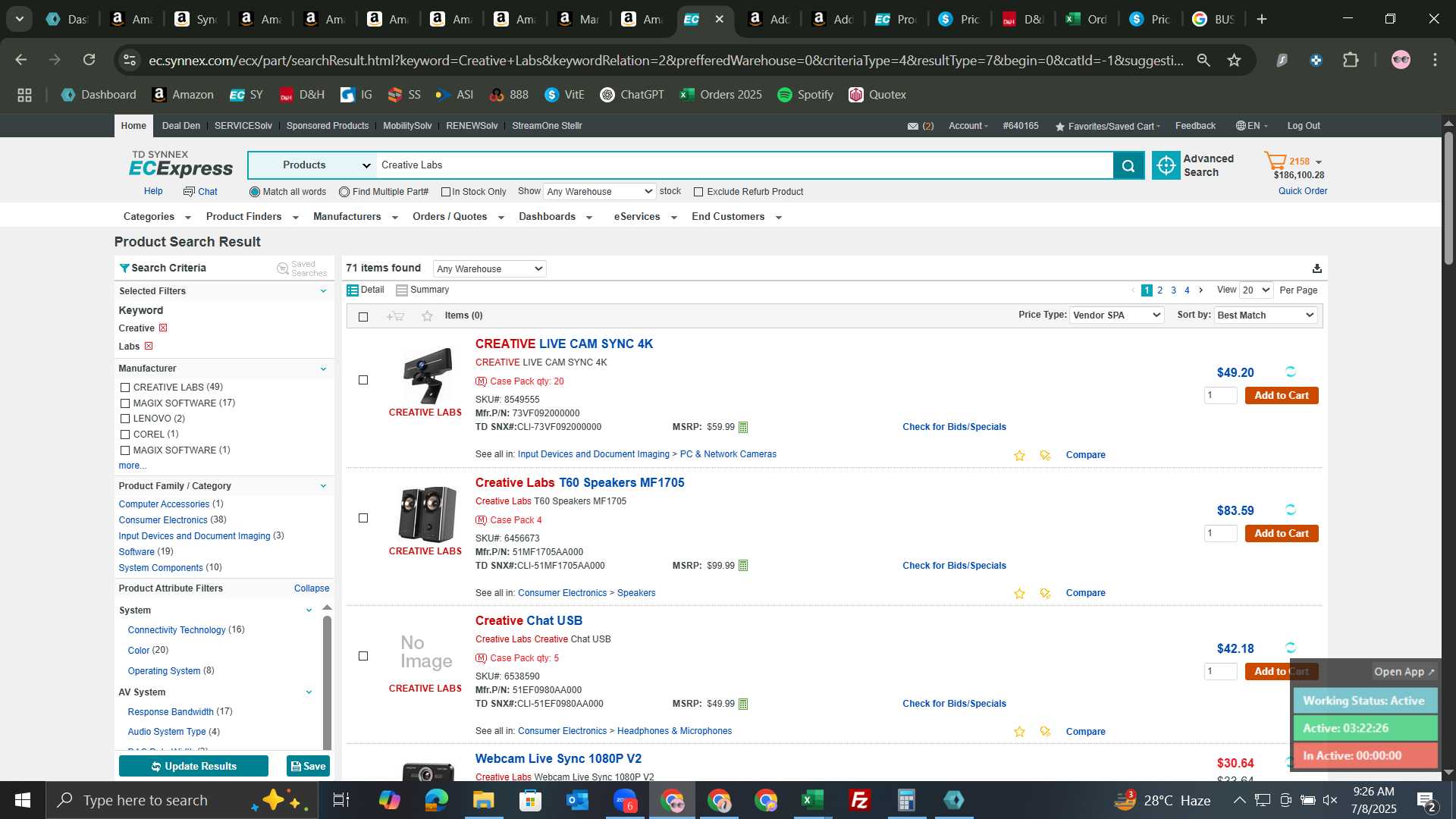Open Manufacturers menu
Image resolution: width=1456 pixels, height=819 pixels.
[x=355, y=217]
